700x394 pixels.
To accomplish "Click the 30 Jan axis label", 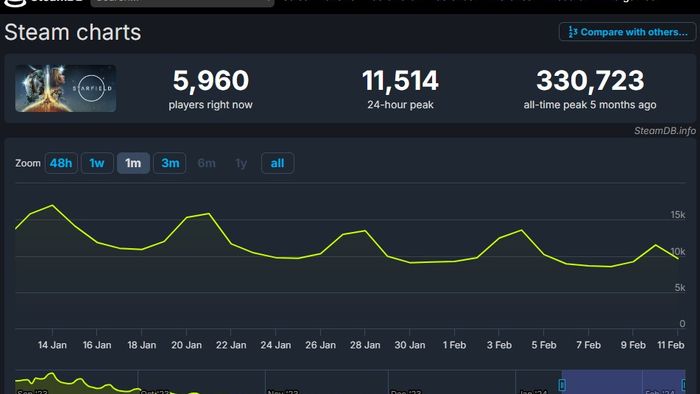I will (x=410, y=345).
